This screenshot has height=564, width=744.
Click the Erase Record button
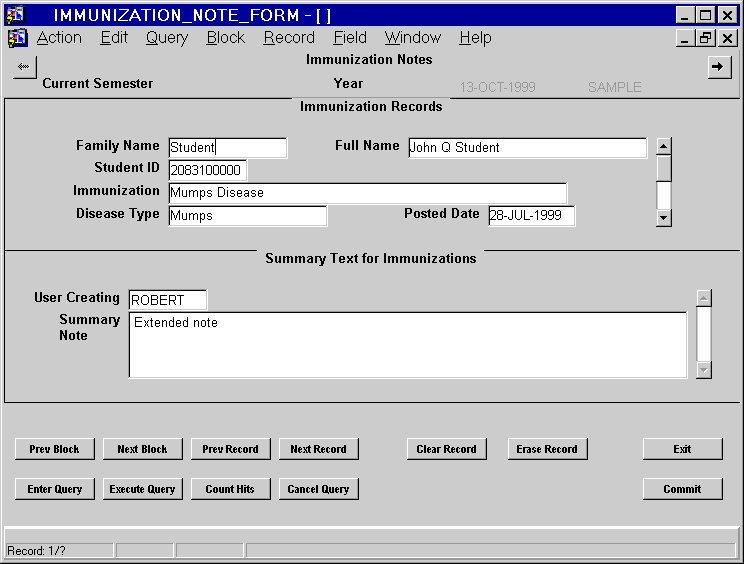(547, 449)
